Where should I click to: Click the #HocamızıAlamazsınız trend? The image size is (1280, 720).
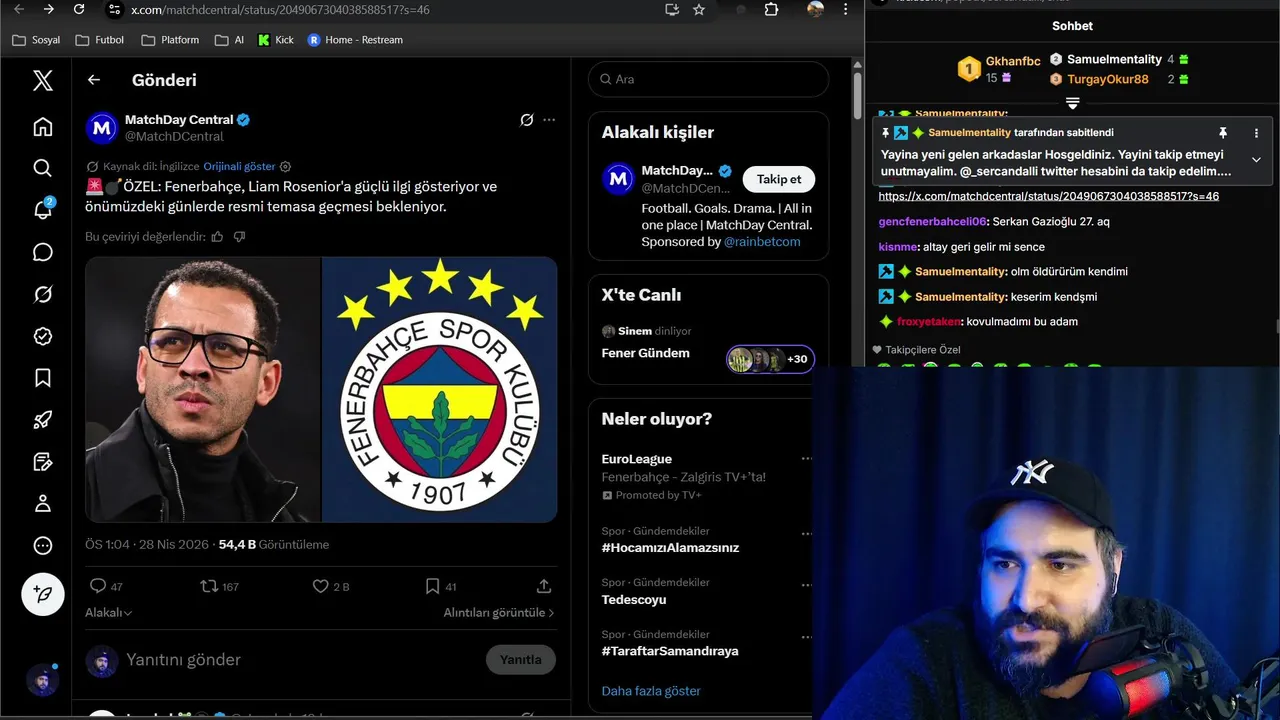670,548
